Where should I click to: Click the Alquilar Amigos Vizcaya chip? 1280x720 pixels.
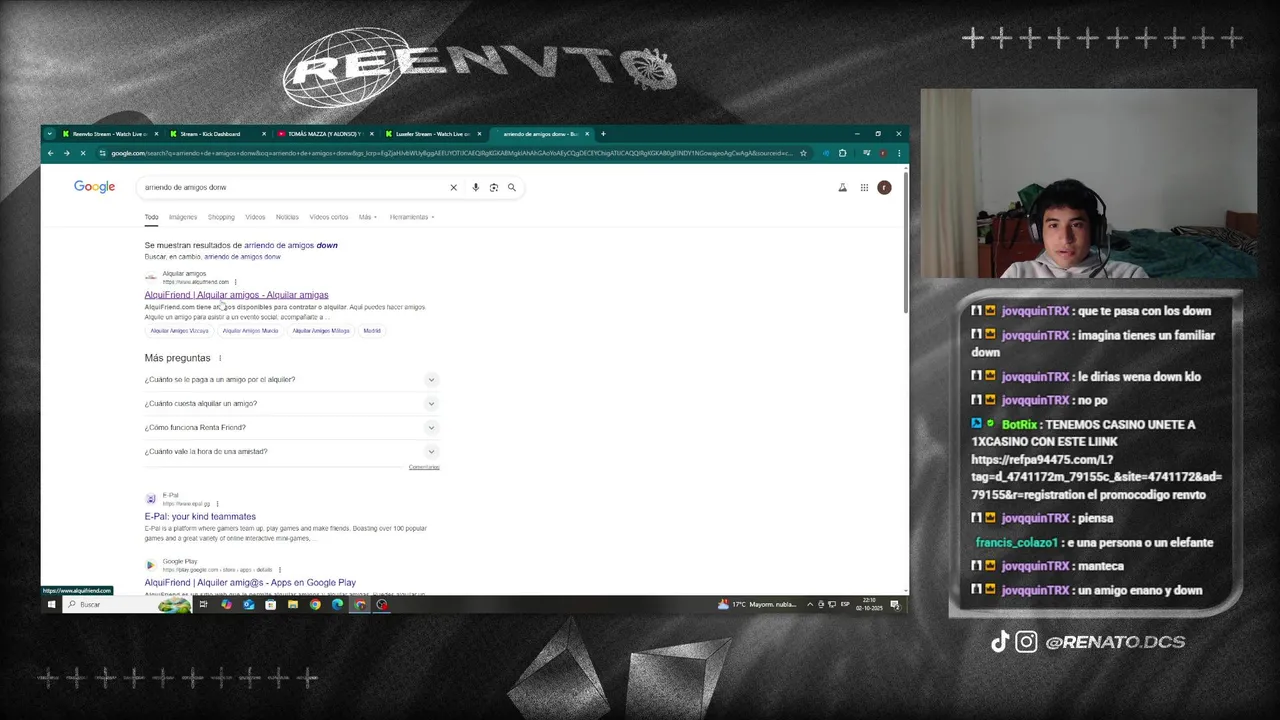pyautogui.click(x=180, y=331)
